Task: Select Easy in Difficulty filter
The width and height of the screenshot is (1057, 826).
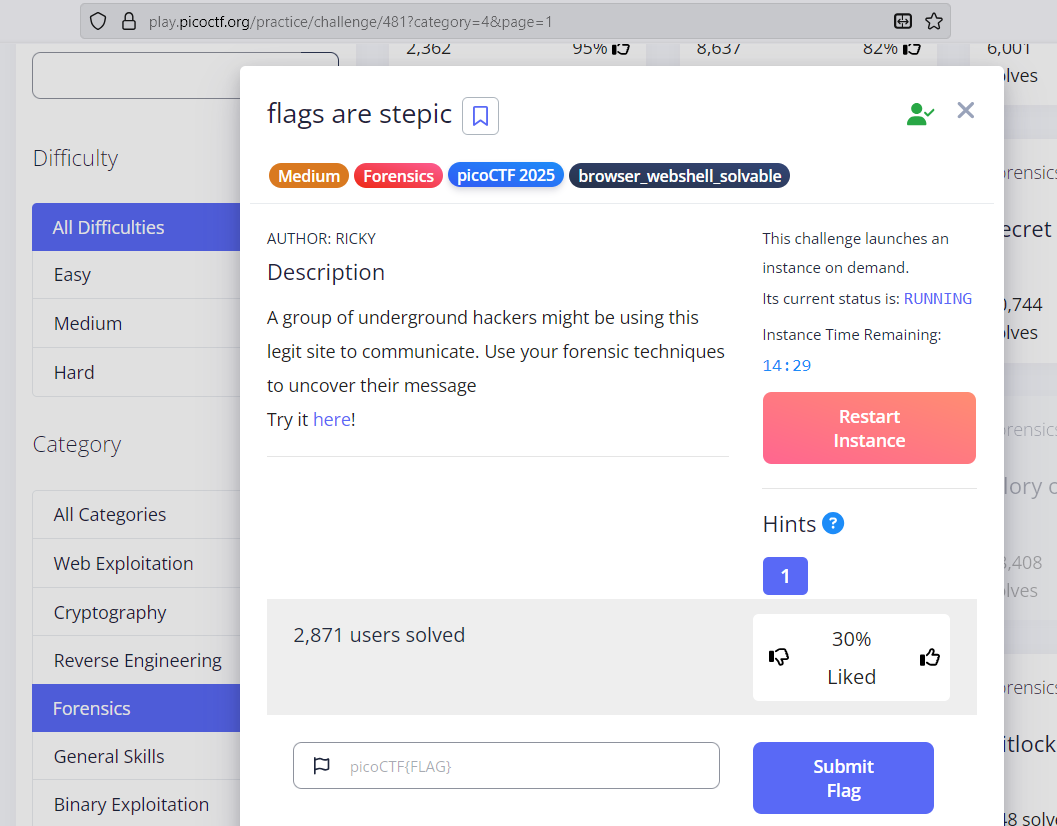Action: [72, 275]
